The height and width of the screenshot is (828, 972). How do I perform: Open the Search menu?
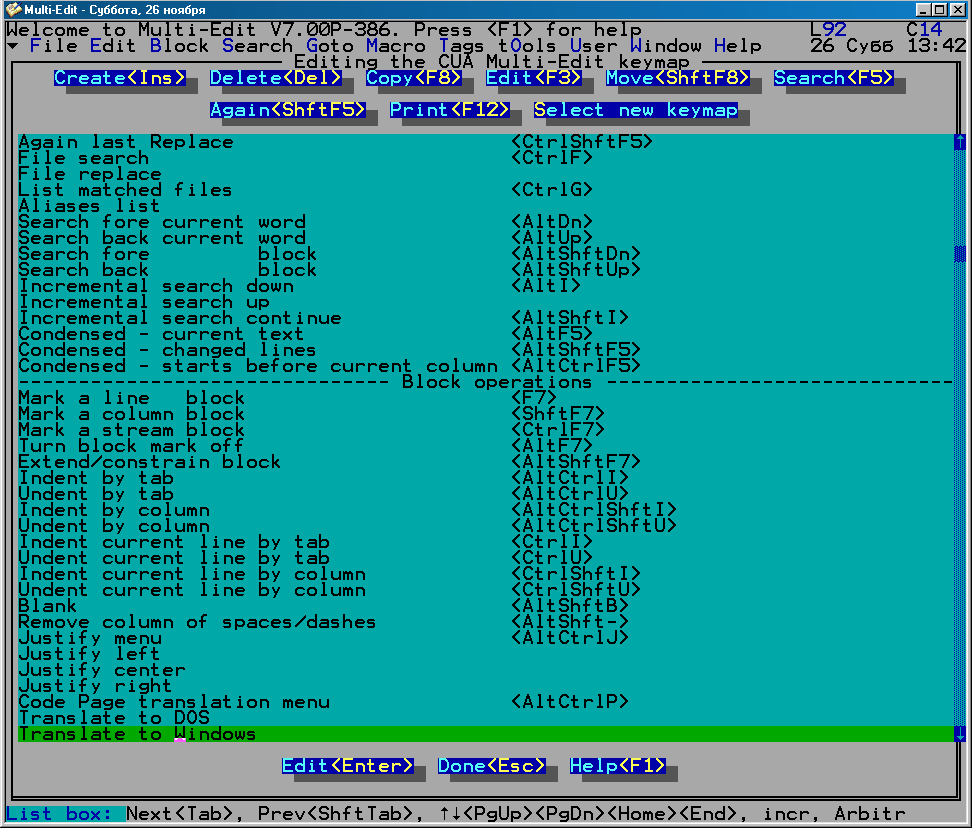click(x=257, y=46)
